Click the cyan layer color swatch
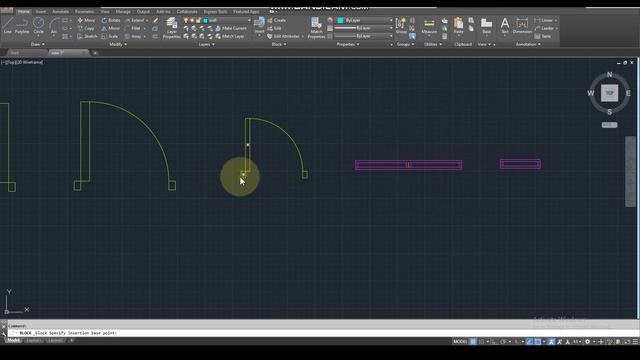Viewport: 640px width, 360px height. 206,20
